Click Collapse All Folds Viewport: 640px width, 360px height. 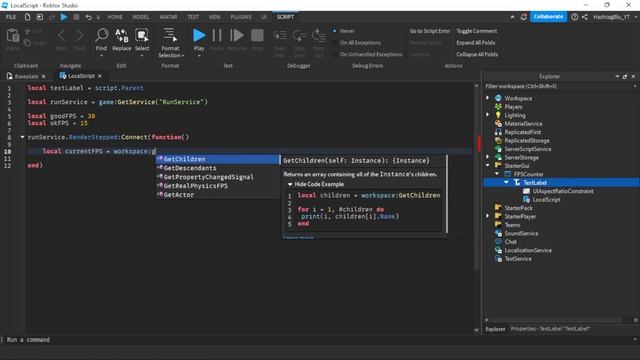point(477,54)
